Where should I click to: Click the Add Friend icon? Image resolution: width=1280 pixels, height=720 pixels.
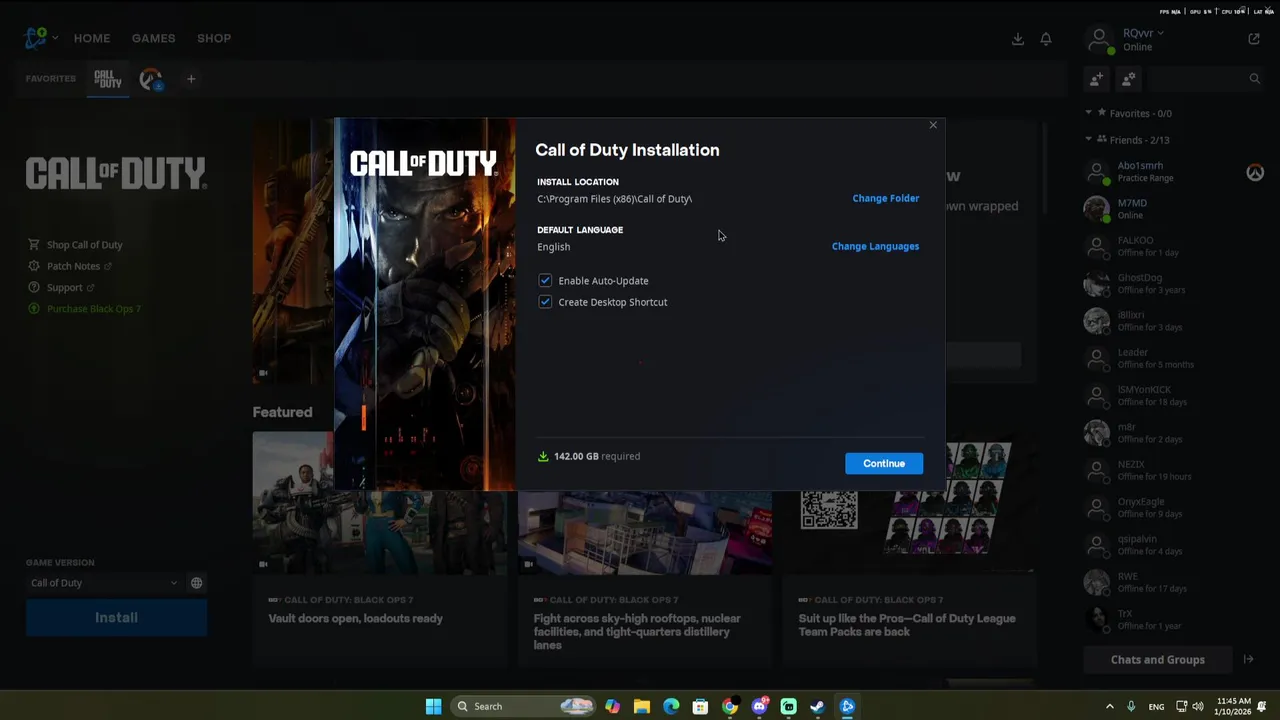click(1096, 79)
